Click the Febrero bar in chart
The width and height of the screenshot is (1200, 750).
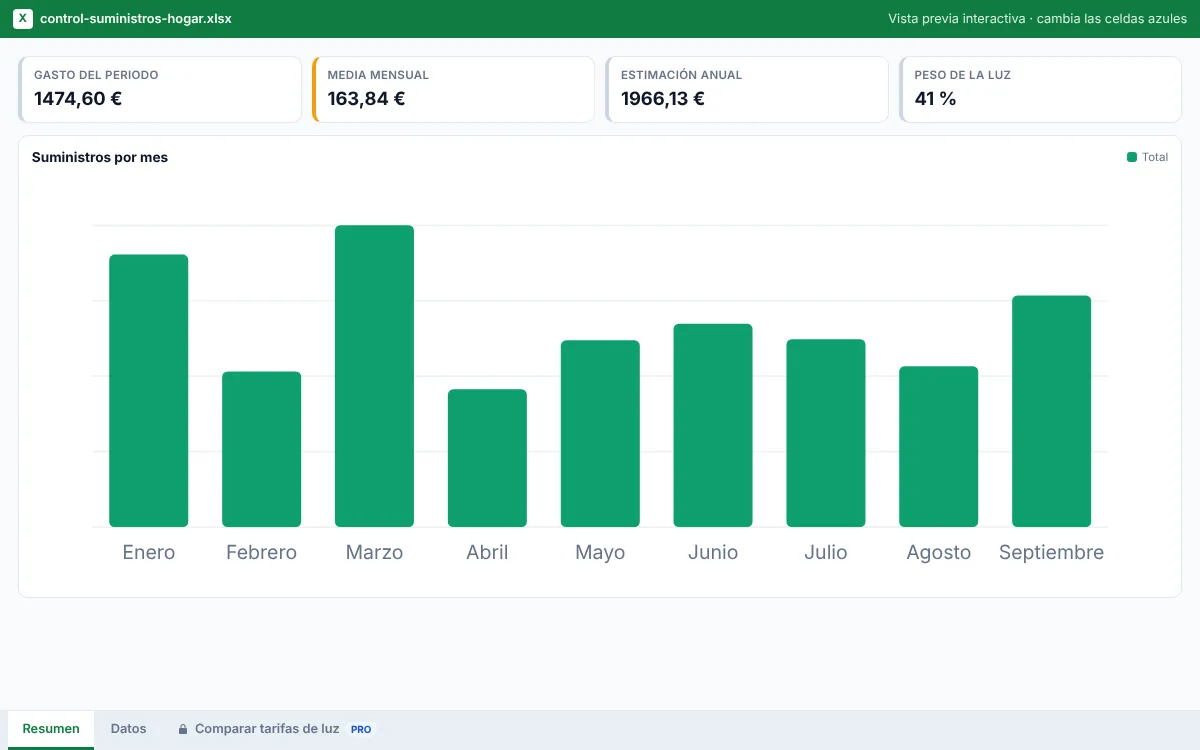click(262, 449)
